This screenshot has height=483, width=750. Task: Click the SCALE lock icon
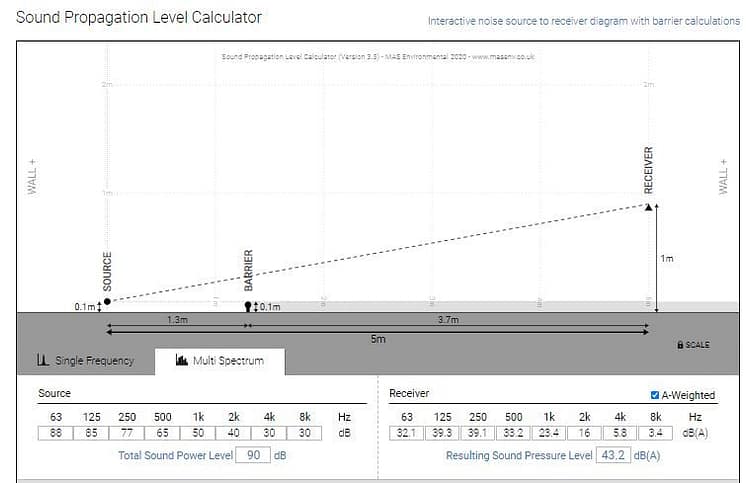(x=681, y=345)
